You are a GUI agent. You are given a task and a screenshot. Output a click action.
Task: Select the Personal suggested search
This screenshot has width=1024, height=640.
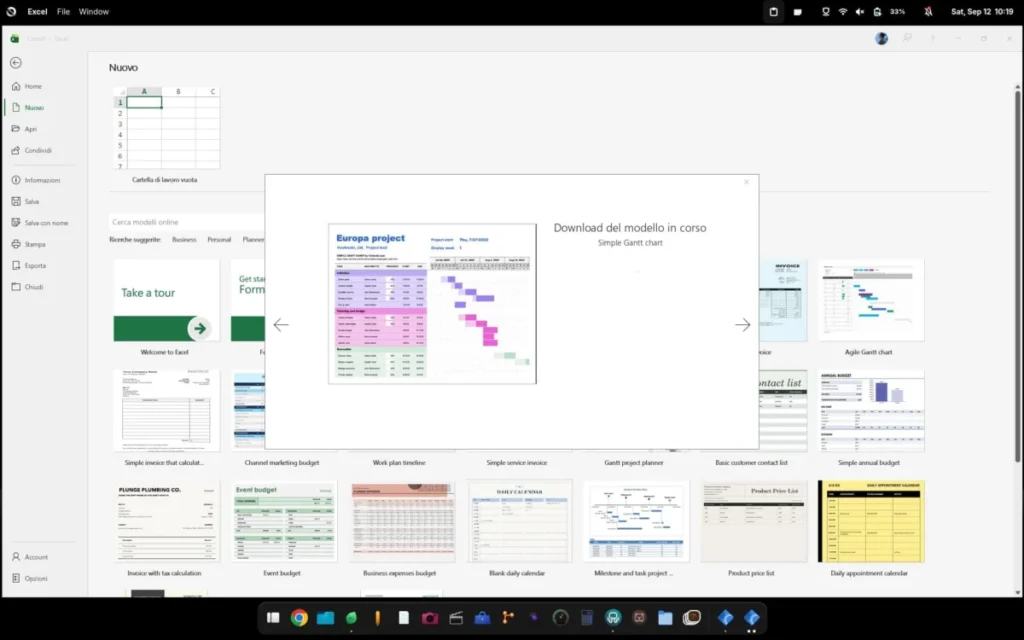219,240
